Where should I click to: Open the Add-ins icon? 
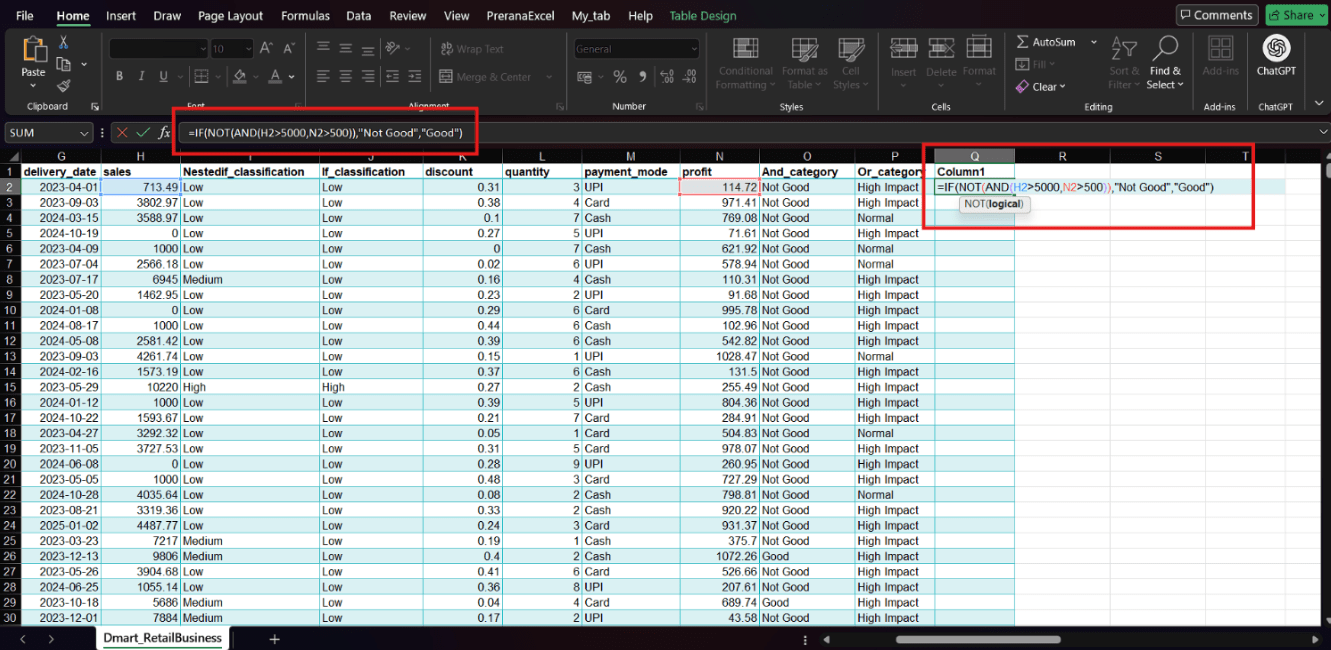(1220, 49)
